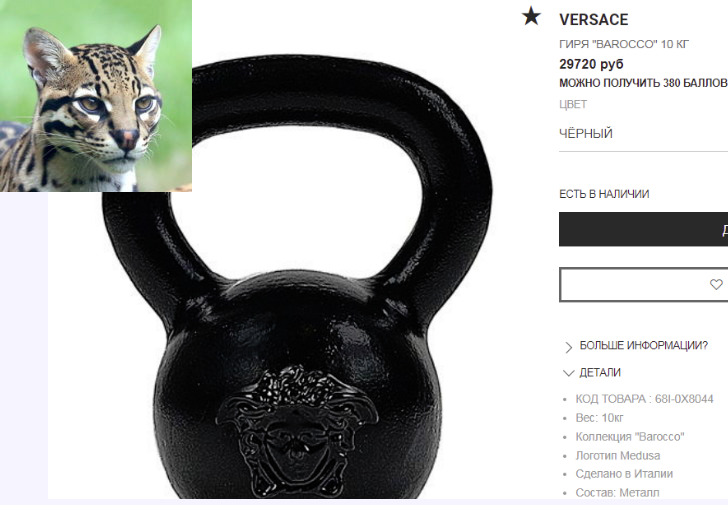Image resolution: width=728 pixels, height=505 pixels.
Task: Expand the БОЛЬШЕ ИНФОРМАЦИИ? section
Action: [x=644, y=345]
